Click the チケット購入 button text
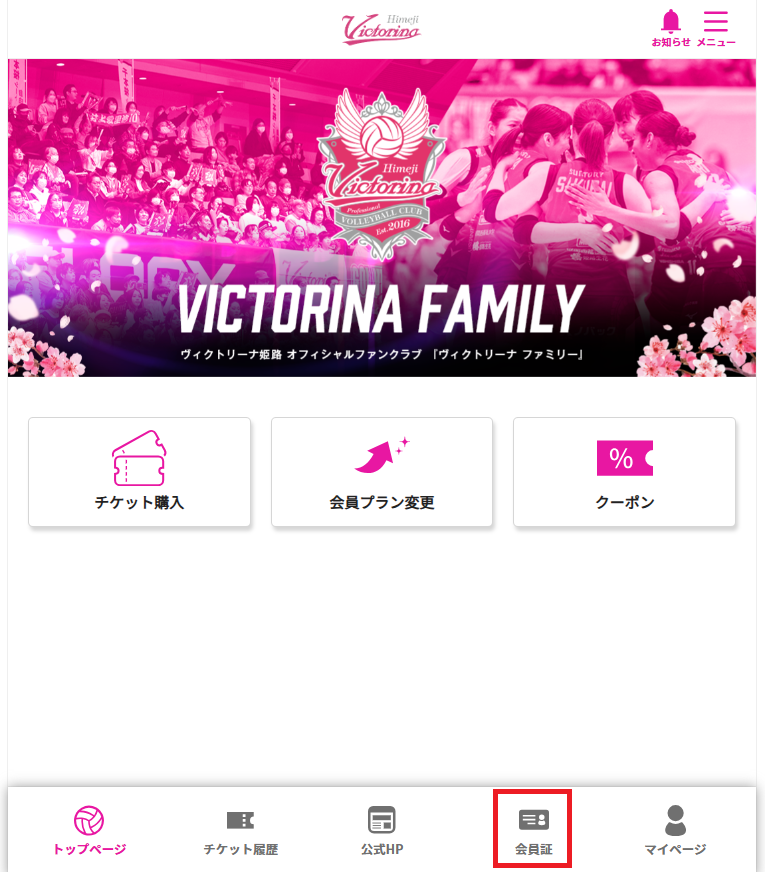The image size is (765, 872). (x=139, y=502)
